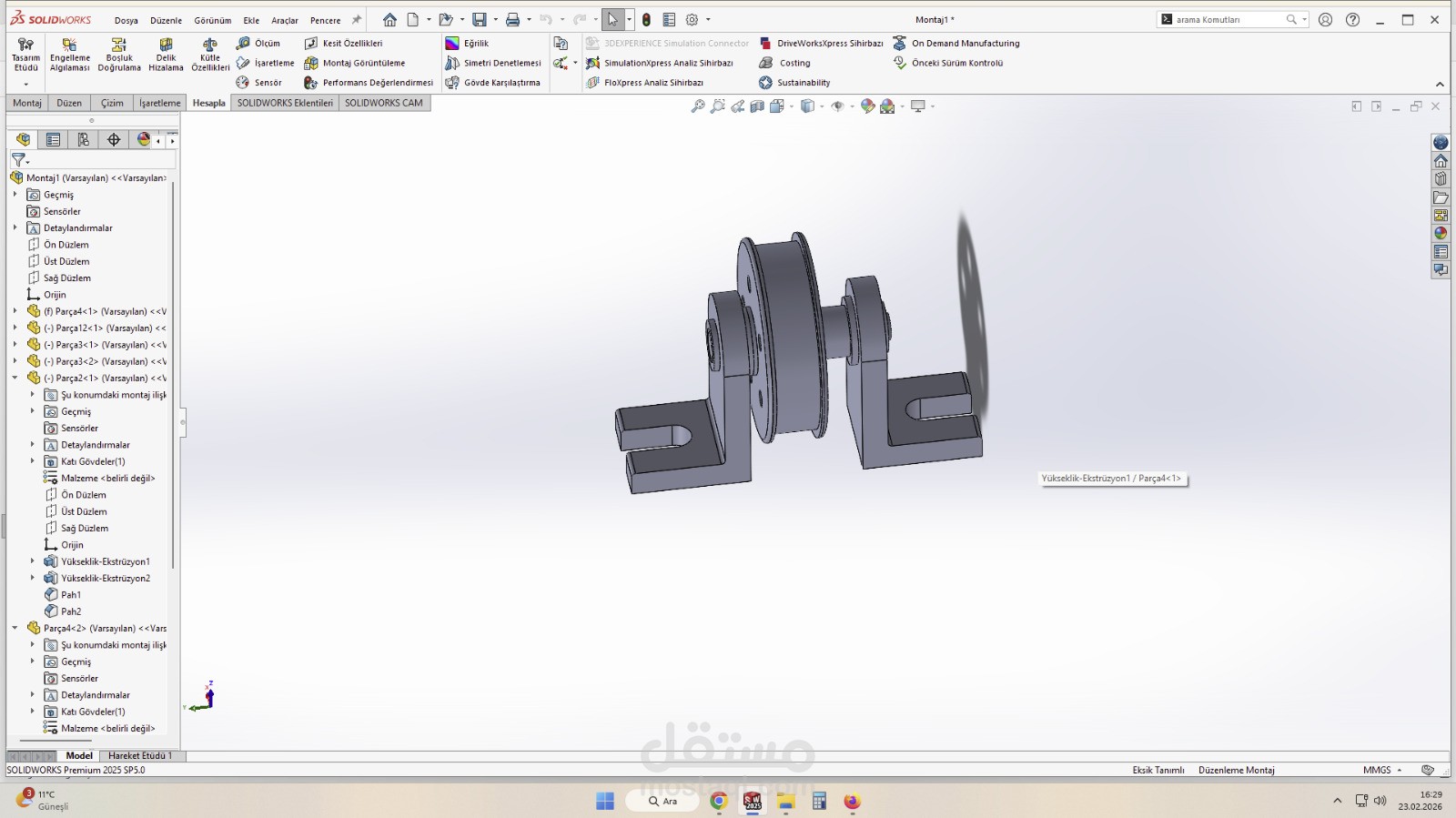The width and height of the screenshot is (1456, 818).
Task: Click the Costing tool icon
Action: [766, 63]
